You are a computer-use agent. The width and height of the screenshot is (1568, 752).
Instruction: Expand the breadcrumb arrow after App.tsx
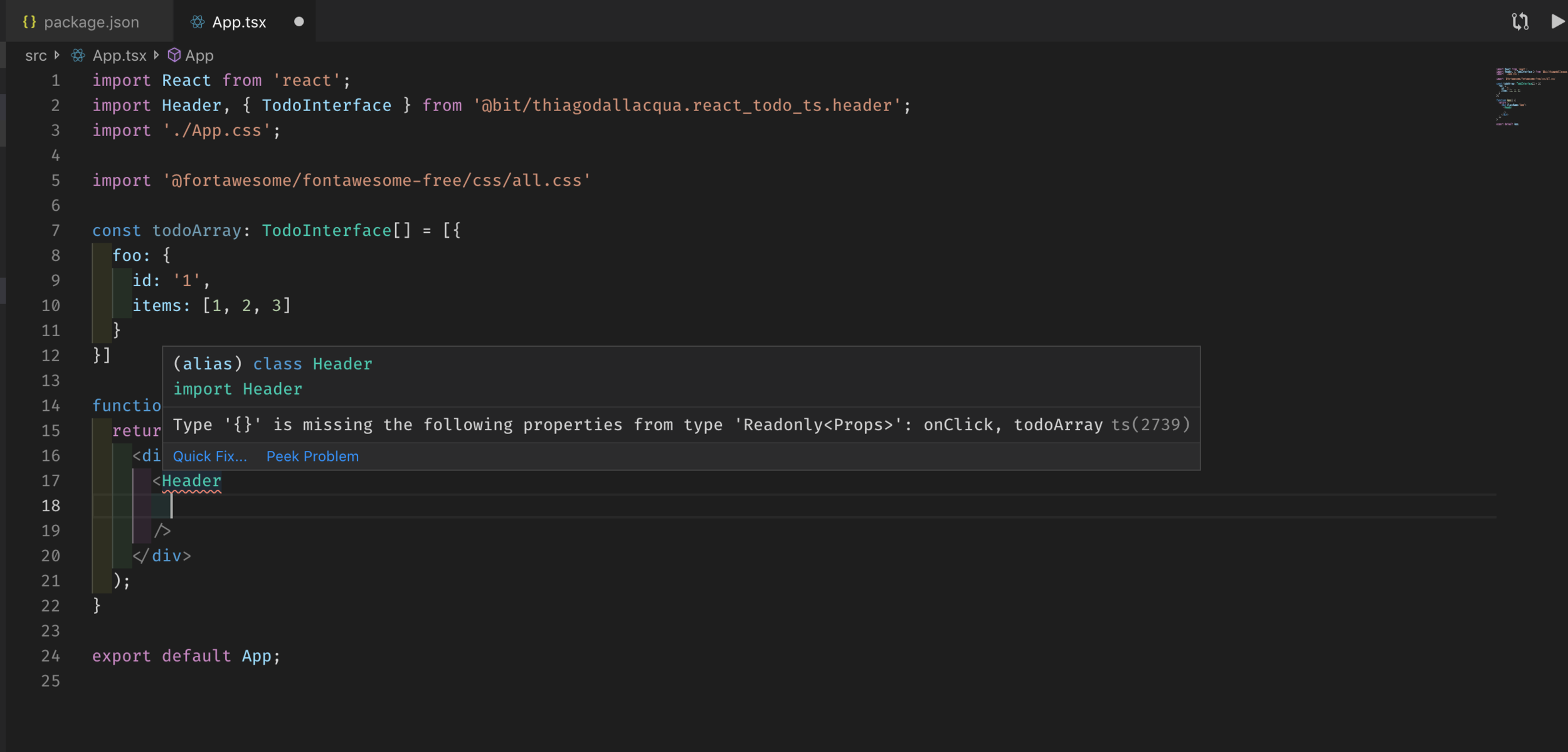pyautogui.click(x=157, y=55)
